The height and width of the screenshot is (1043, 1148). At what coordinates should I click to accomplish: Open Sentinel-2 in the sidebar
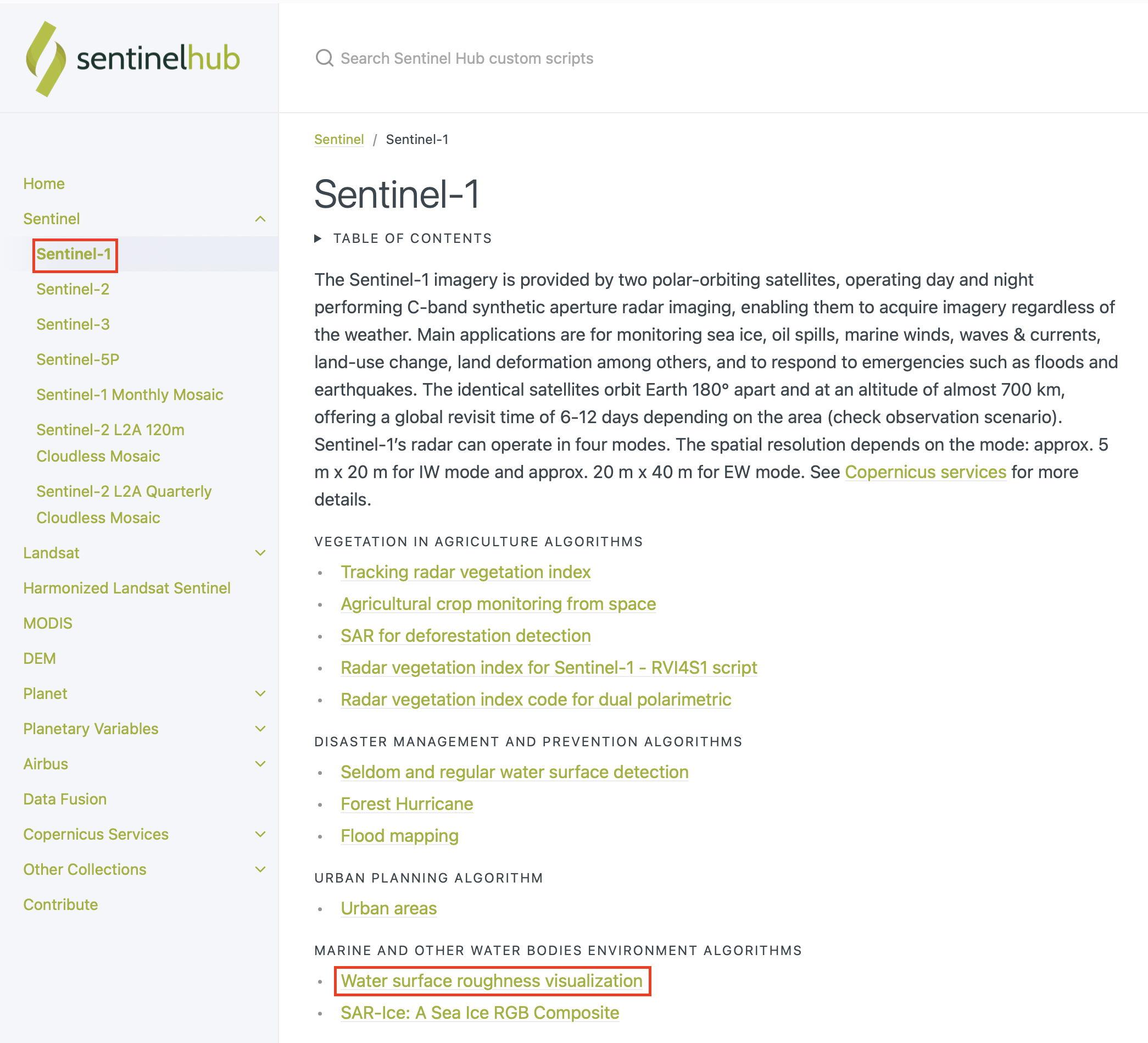[73, 290]
